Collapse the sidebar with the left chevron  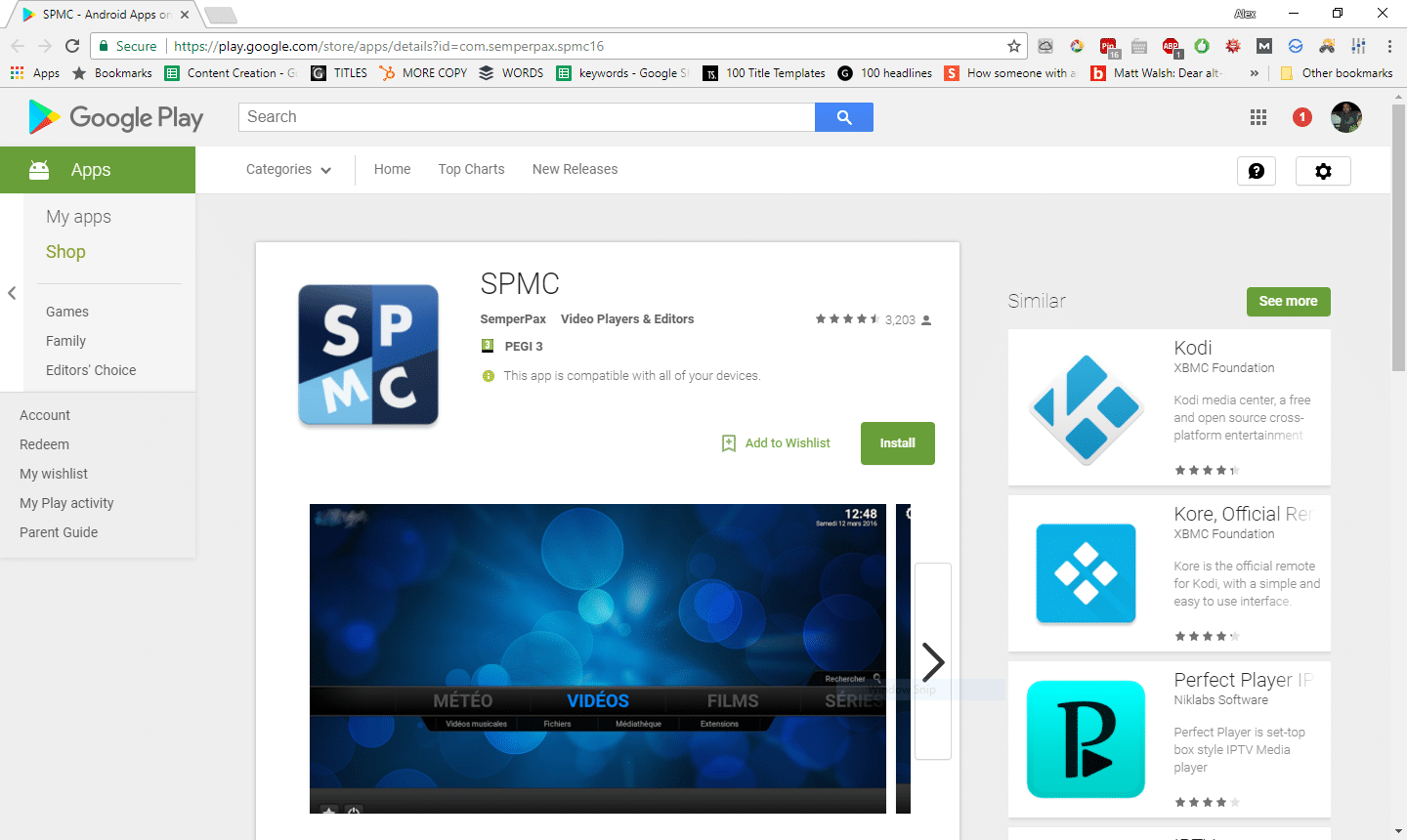[12, 293]
